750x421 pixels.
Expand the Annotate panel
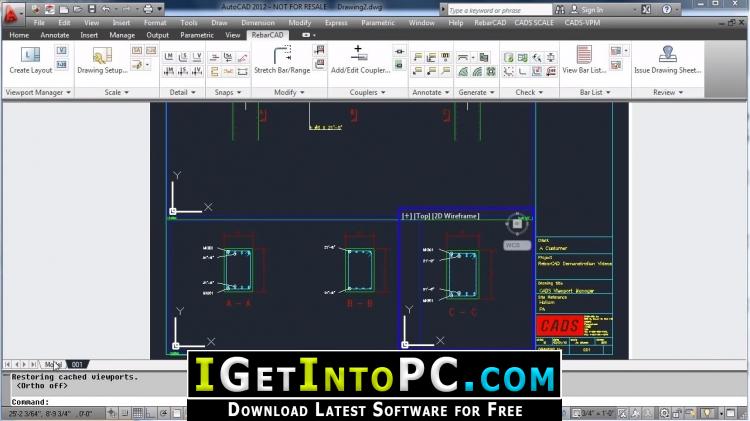431,92
